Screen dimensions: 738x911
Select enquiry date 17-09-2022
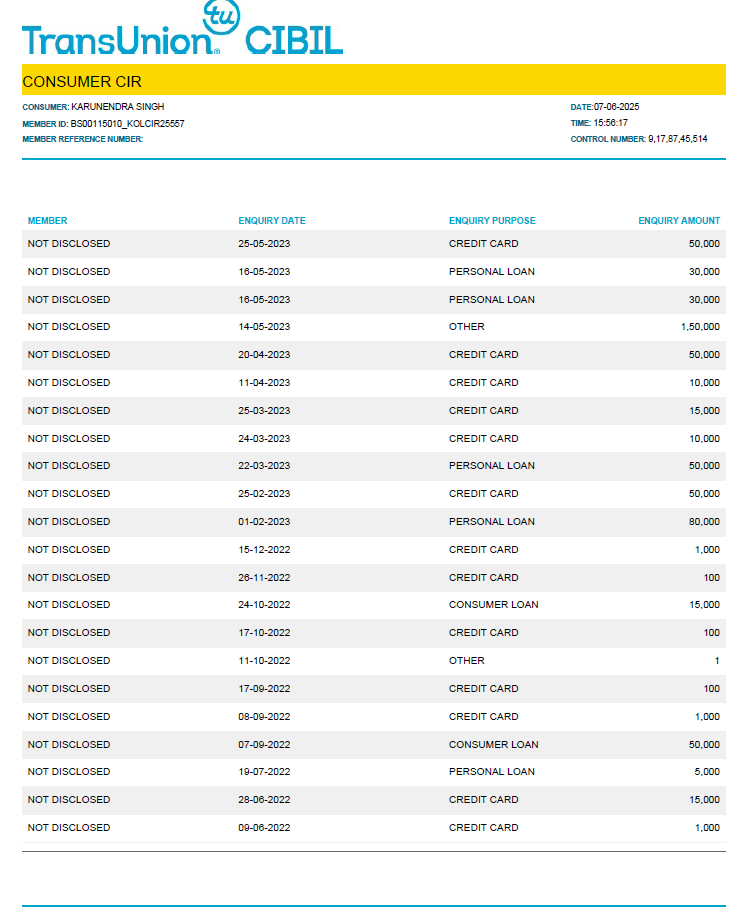pos(264,688)
